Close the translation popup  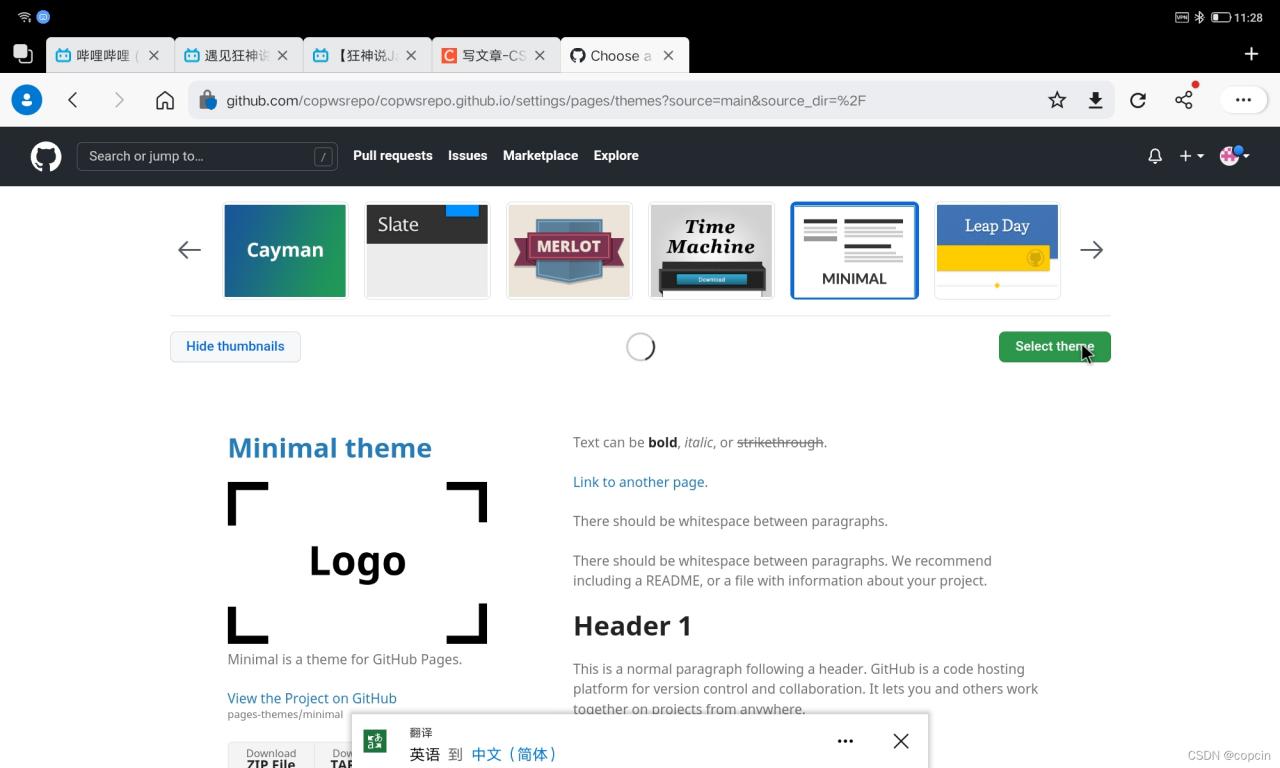pyautogui.click(x=901, y=741)
